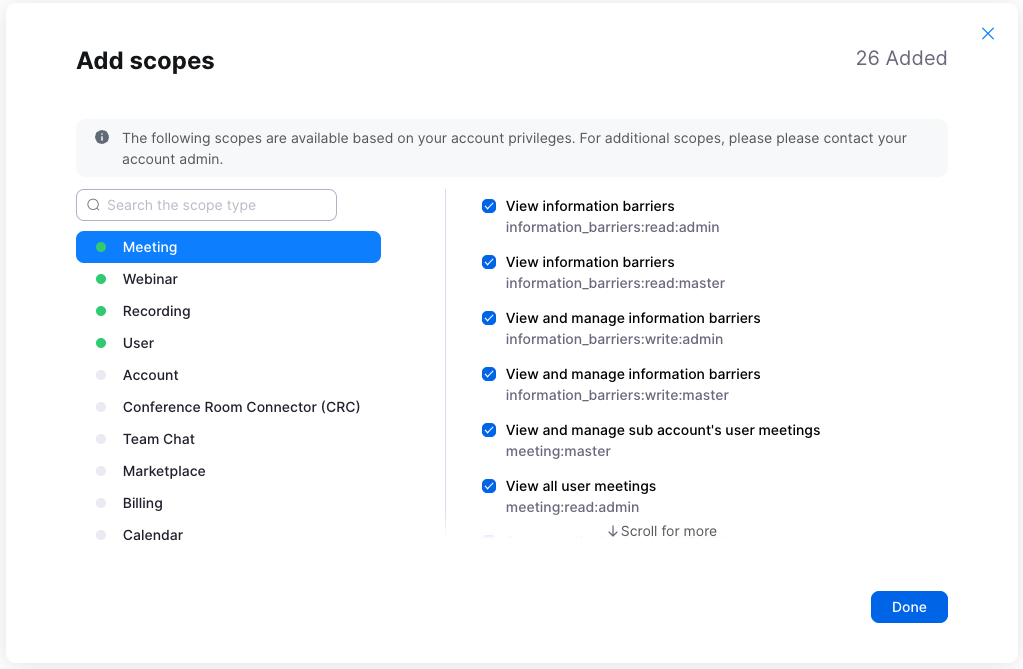Switch to the Marketplace scope category
The width and height of the screenshot is (1023, 669).
(164, 471)
